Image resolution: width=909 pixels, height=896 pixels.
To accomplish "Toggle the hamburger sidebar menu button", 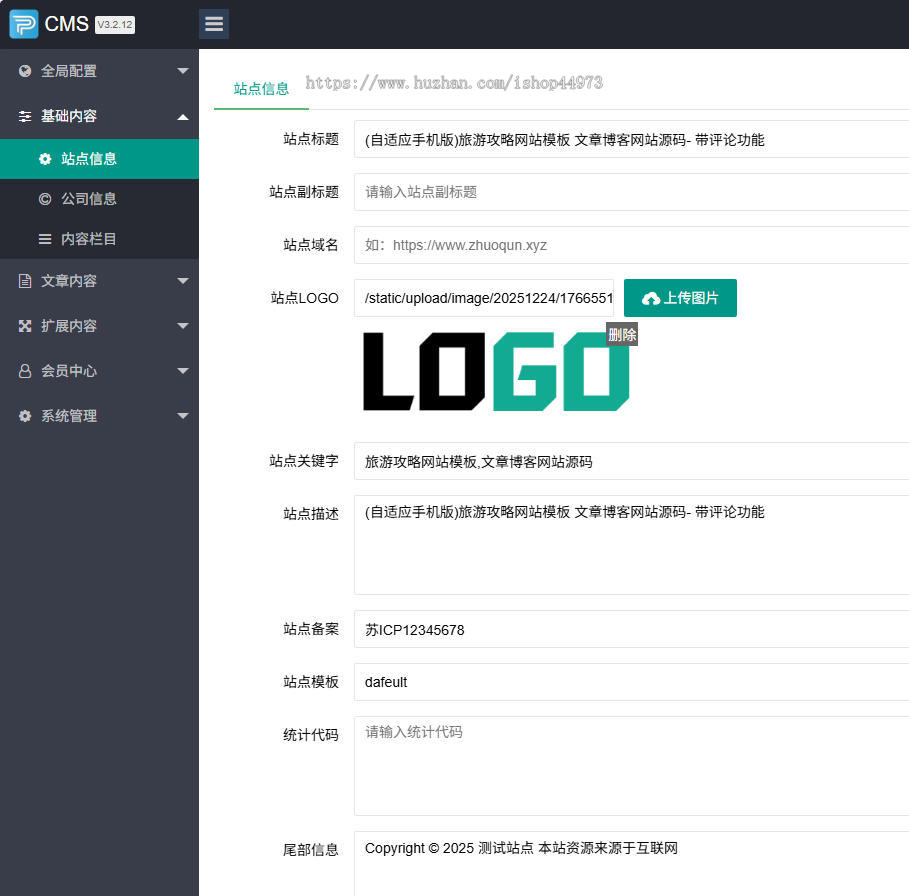I will pos(214,24).
